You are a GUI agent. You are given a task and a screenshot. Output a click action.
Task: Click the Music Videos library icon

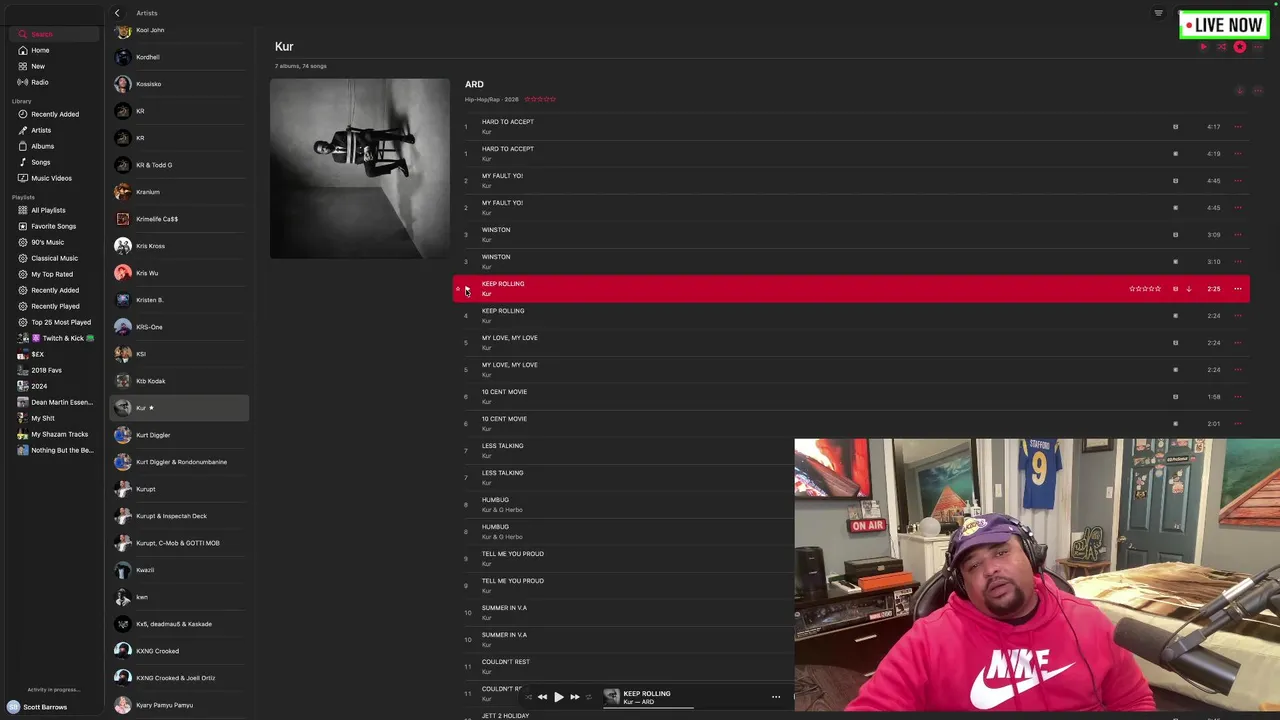click(23, 178)
